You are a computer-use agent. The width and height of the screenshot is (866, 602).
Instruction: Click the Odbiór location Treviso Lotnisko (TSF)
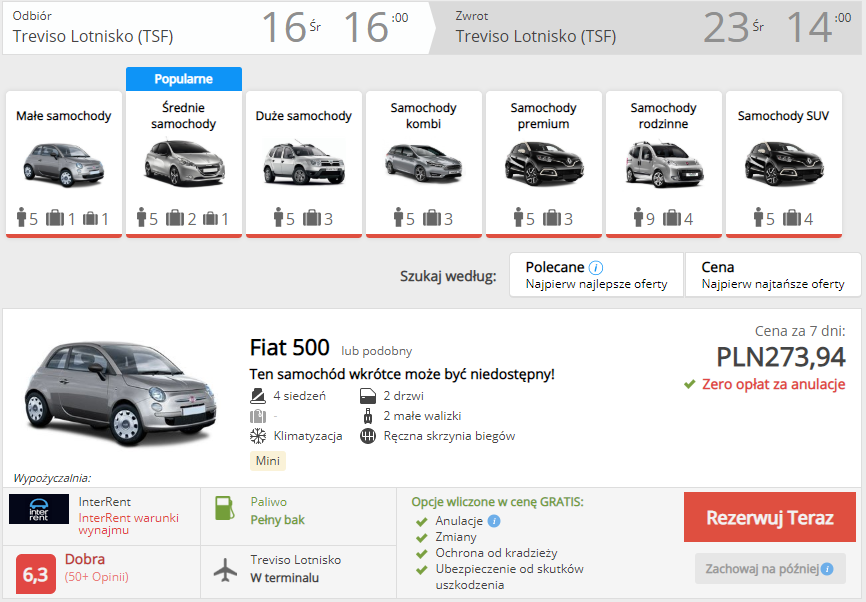(93, 36)
